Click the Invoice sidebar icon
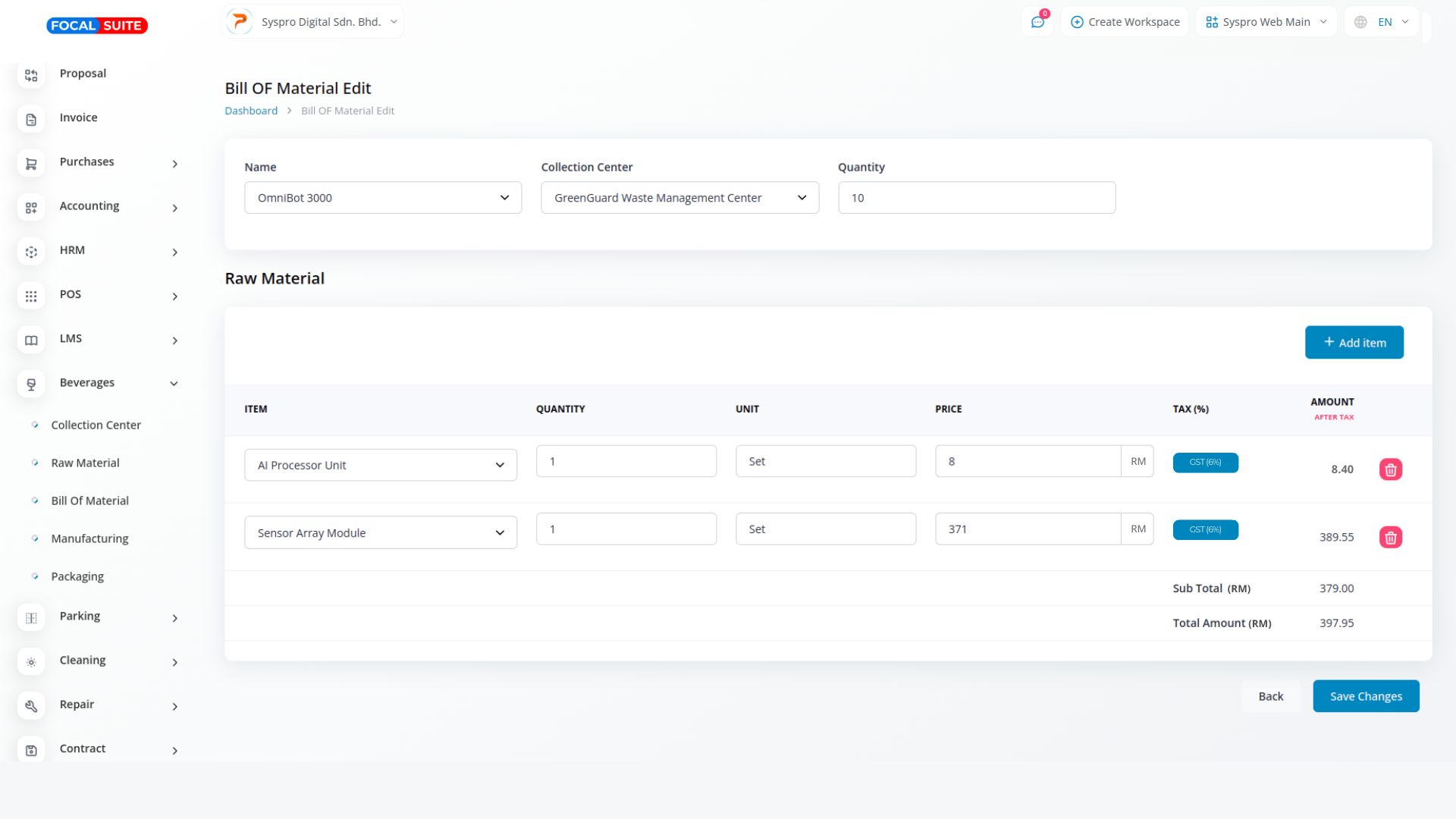Viewport: 1456px width, 819px height. 31,119
